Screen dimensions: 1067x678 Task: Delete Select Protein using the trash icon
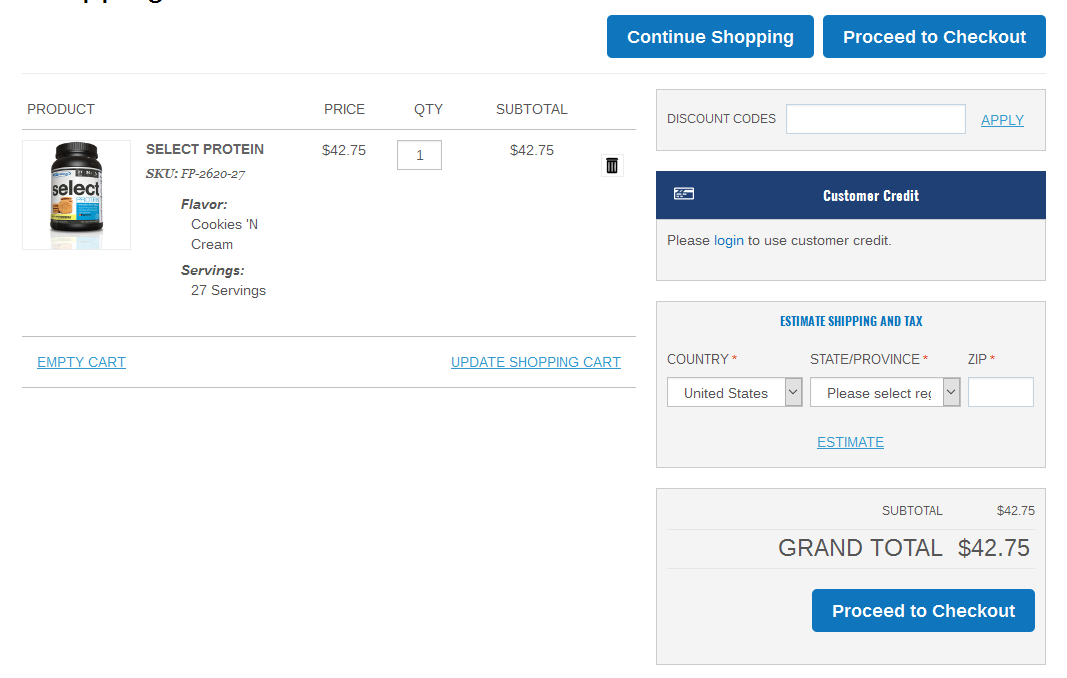pos(612,165)
